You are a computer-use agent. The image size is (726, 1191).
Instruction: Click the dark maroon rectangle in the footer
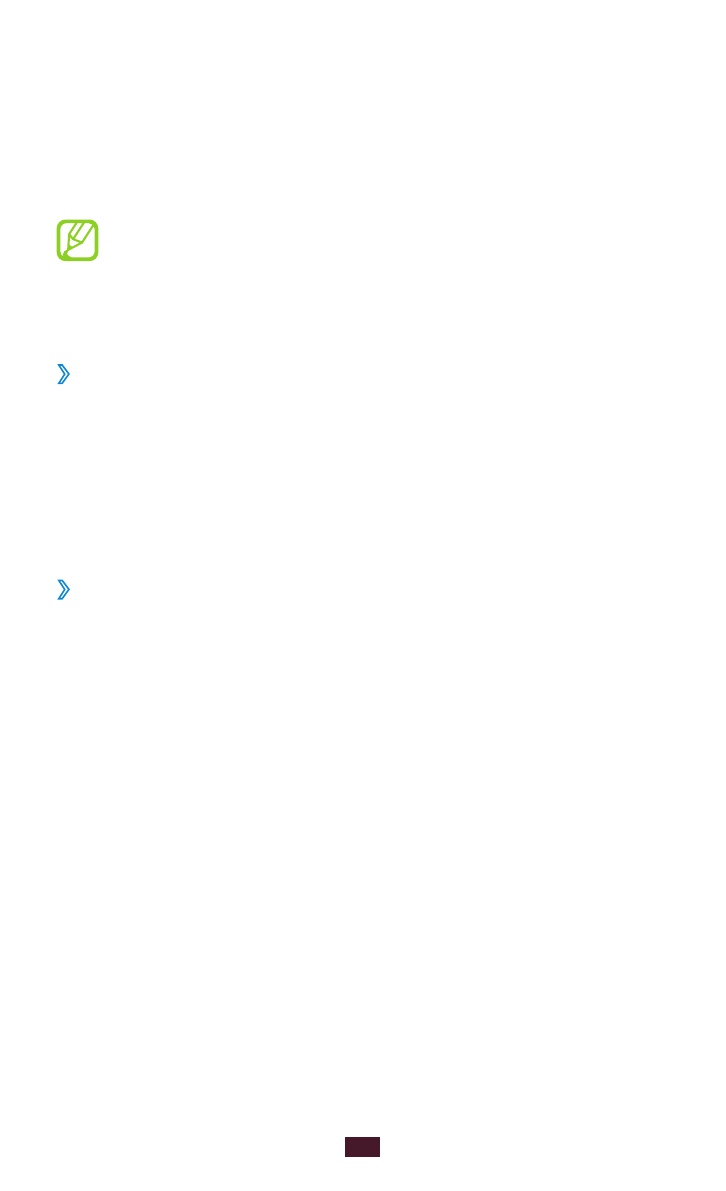(x=362, y=1147)
